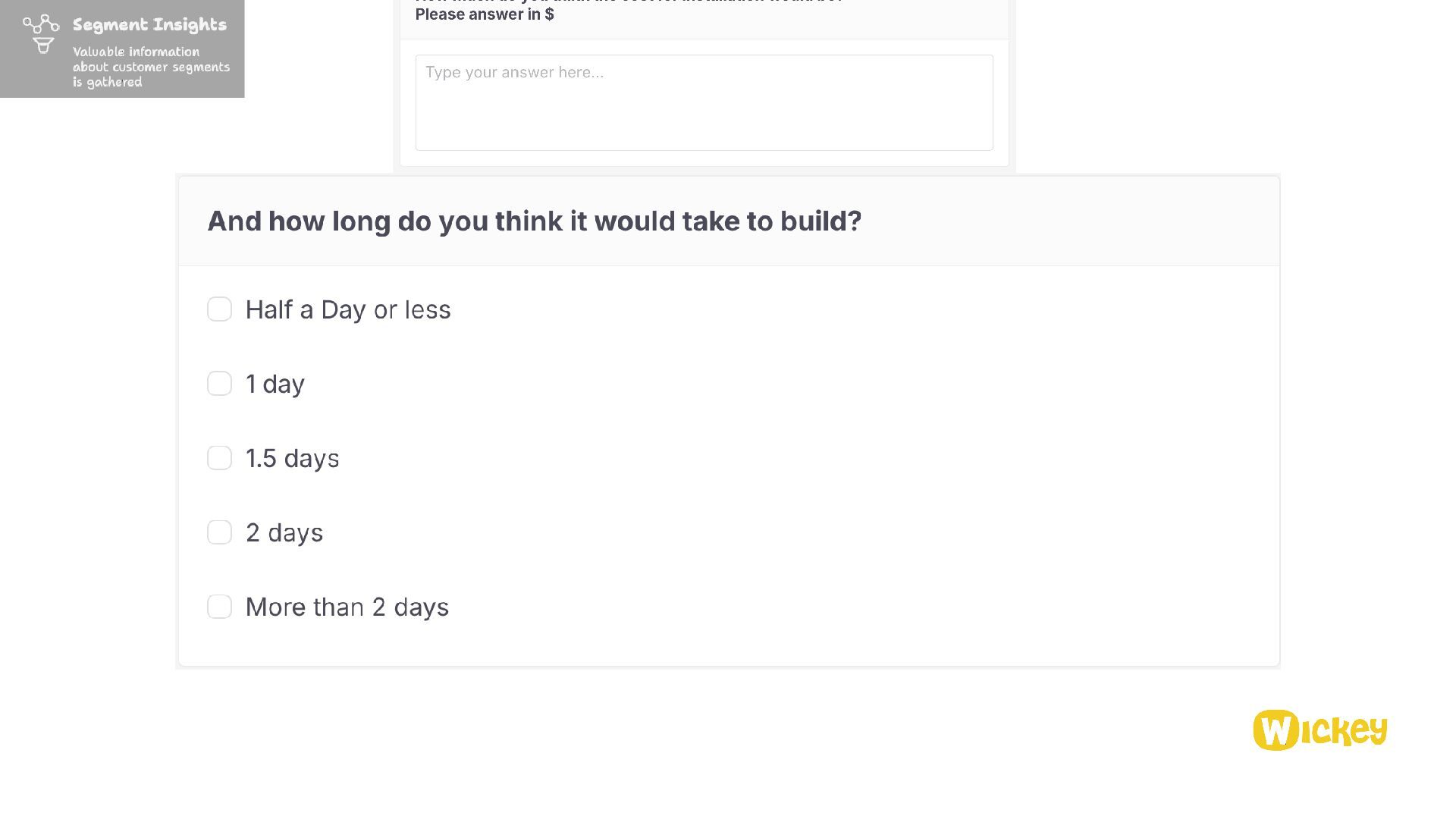Enable the '1.5 days' checkbox
Viewport: 1456px width, 819px height.
219,458
